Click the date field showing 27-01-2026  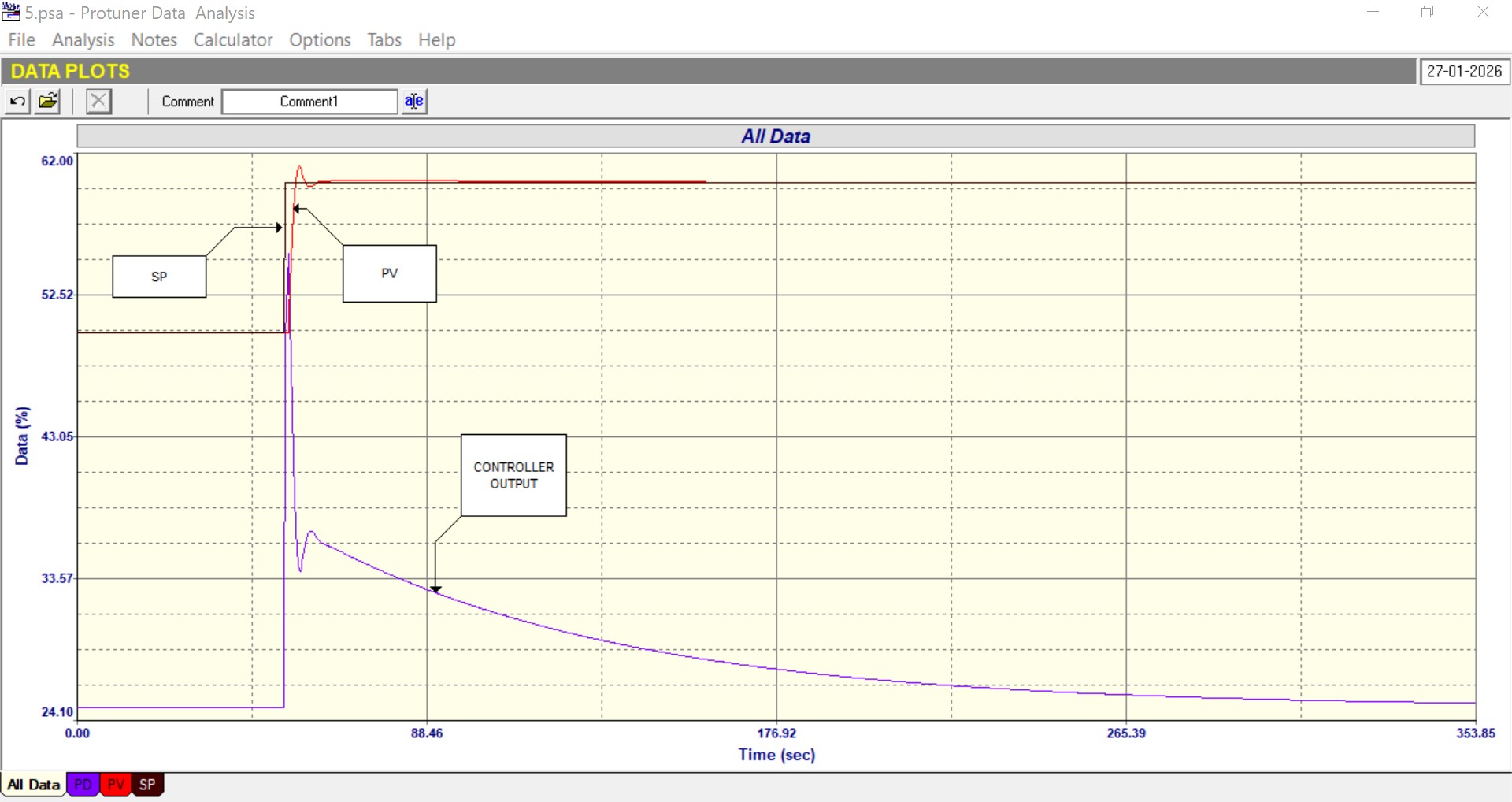click(1464, 72)
